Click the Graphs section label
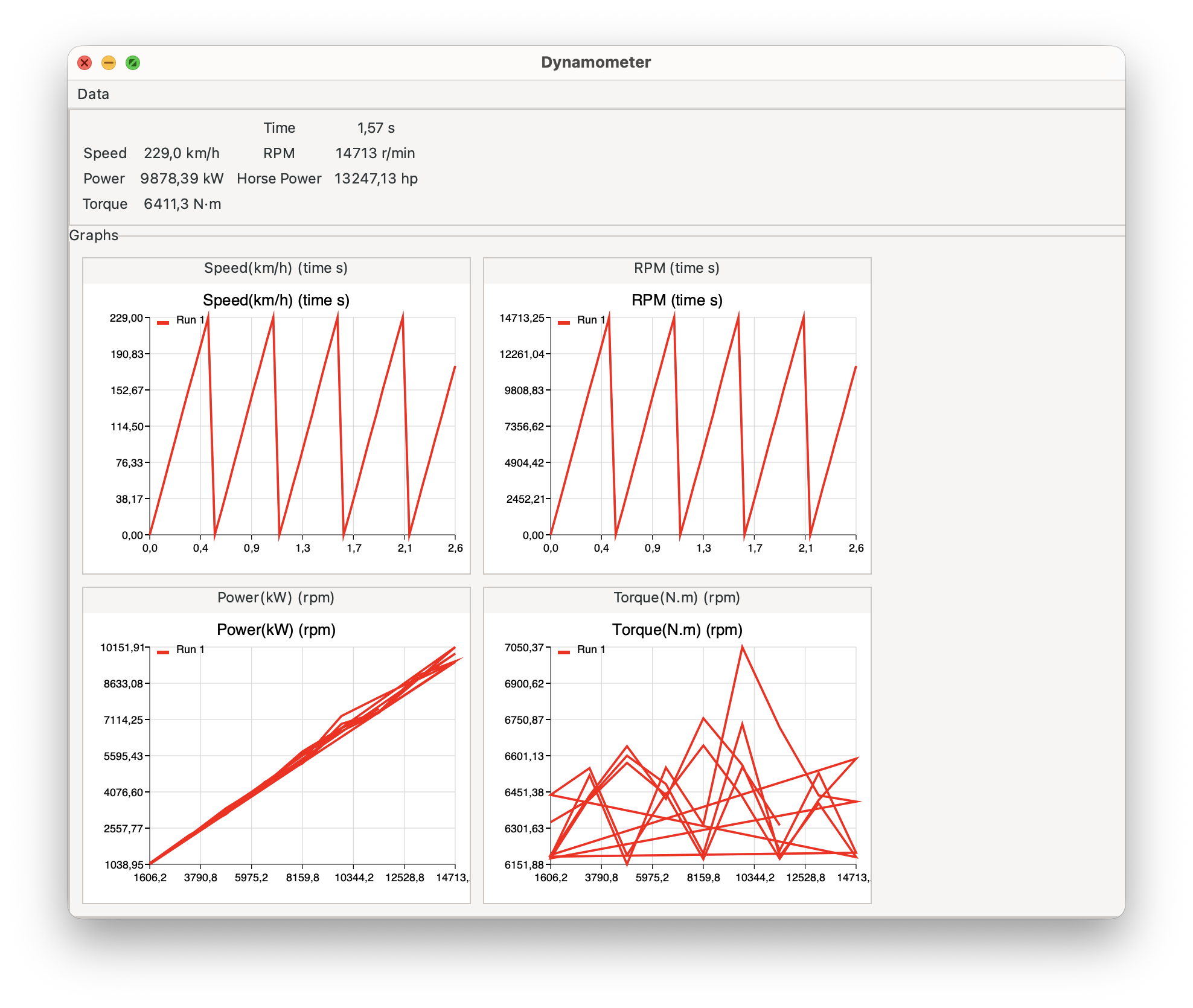This screenshot has width=1193, height=1008. click(x=94, y=235)
